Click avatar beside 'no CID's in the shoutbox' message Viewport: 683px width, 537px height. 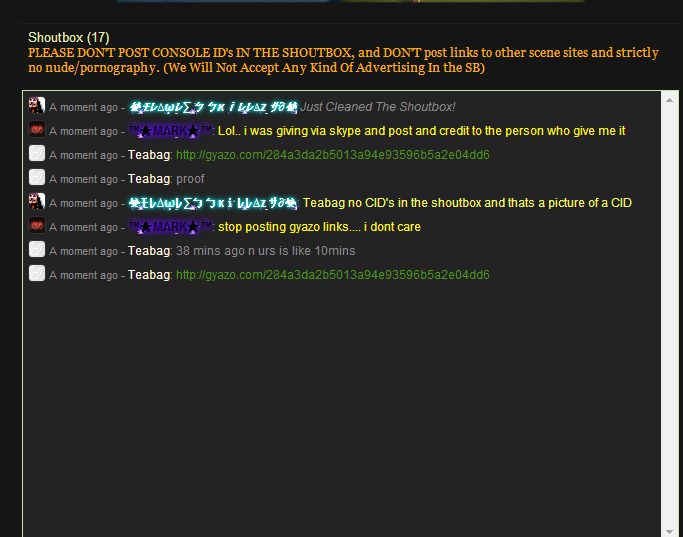click(x=37, y=201)
